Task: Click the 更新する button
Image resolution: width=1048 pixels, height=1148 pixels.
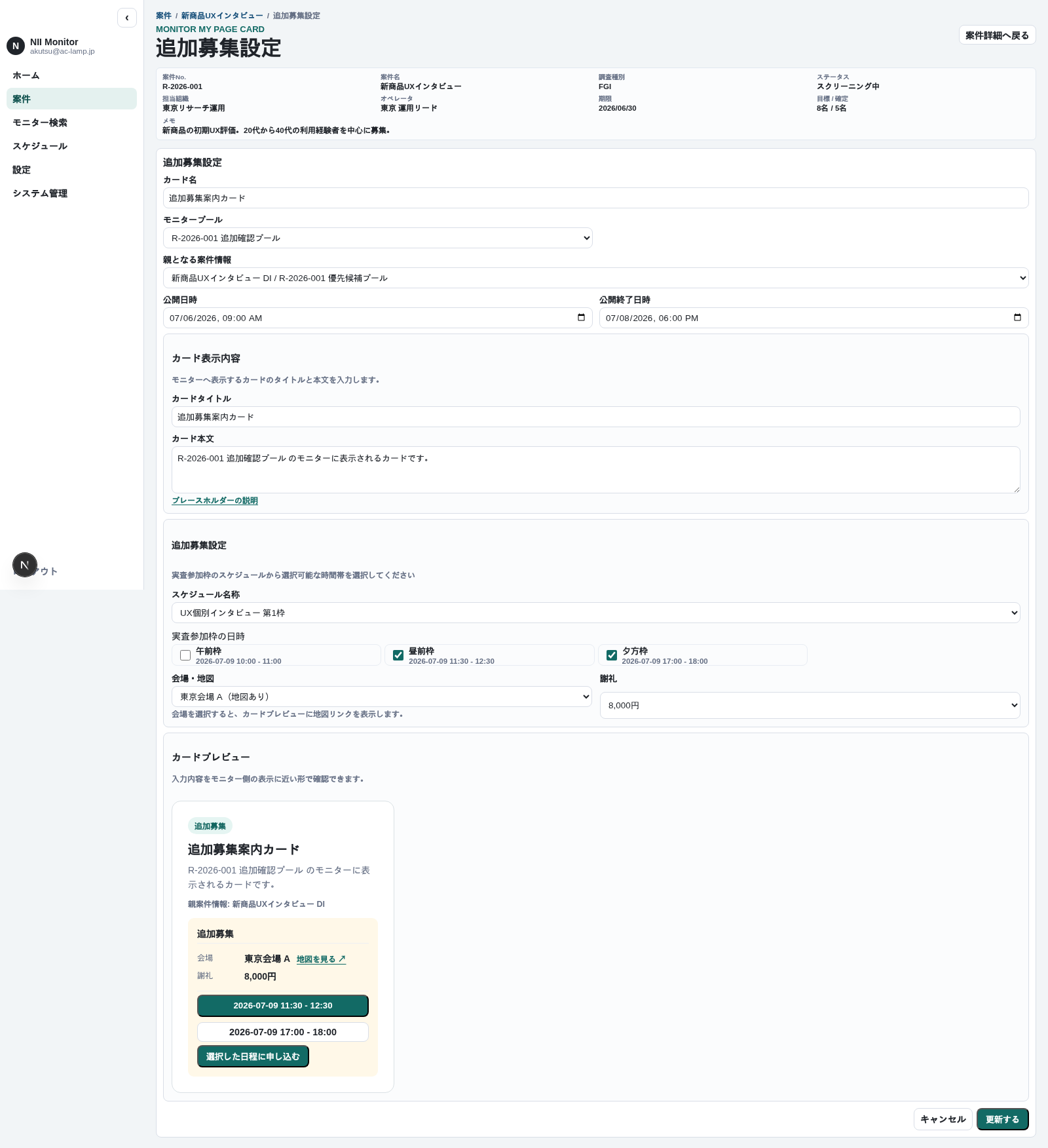Action: pos(1003,1119)
